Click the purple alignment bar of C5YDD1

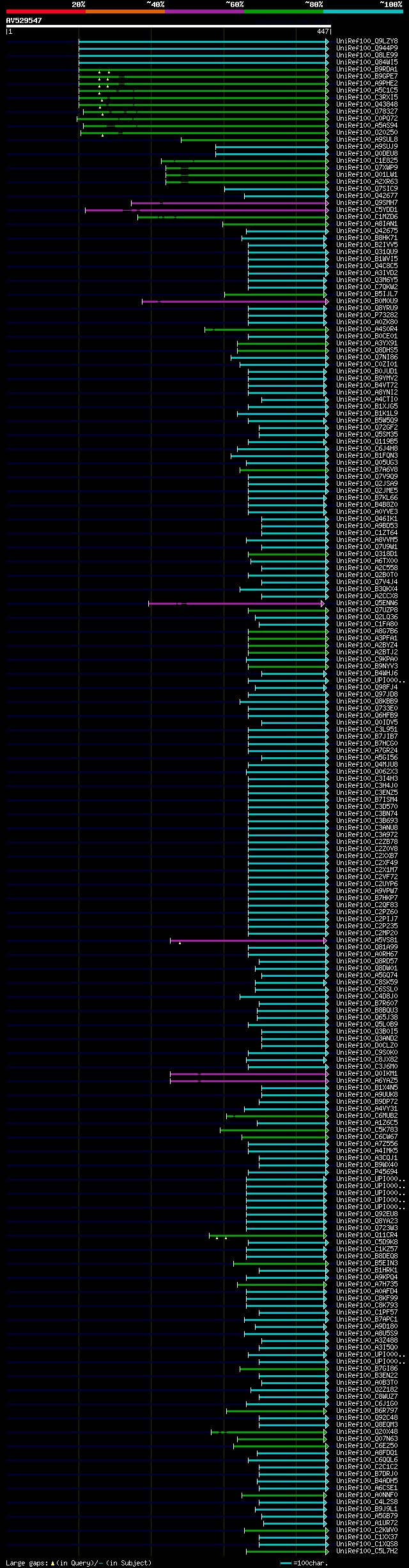pyautogui.click(x=206, y=210)
